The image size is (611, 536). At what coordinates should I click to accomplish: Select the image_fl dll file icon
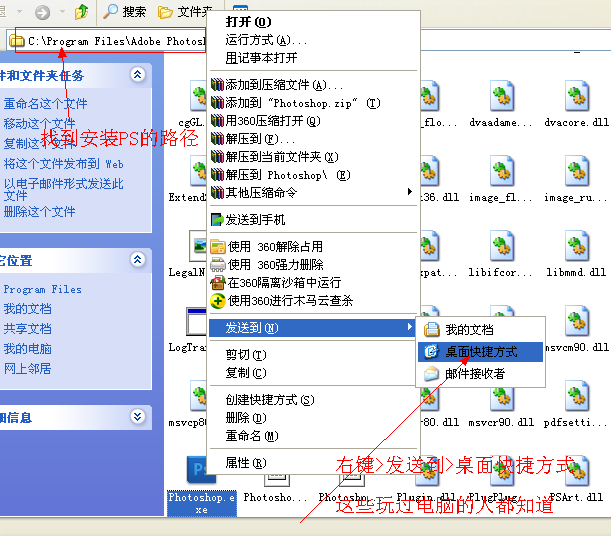tap(501, 171)
